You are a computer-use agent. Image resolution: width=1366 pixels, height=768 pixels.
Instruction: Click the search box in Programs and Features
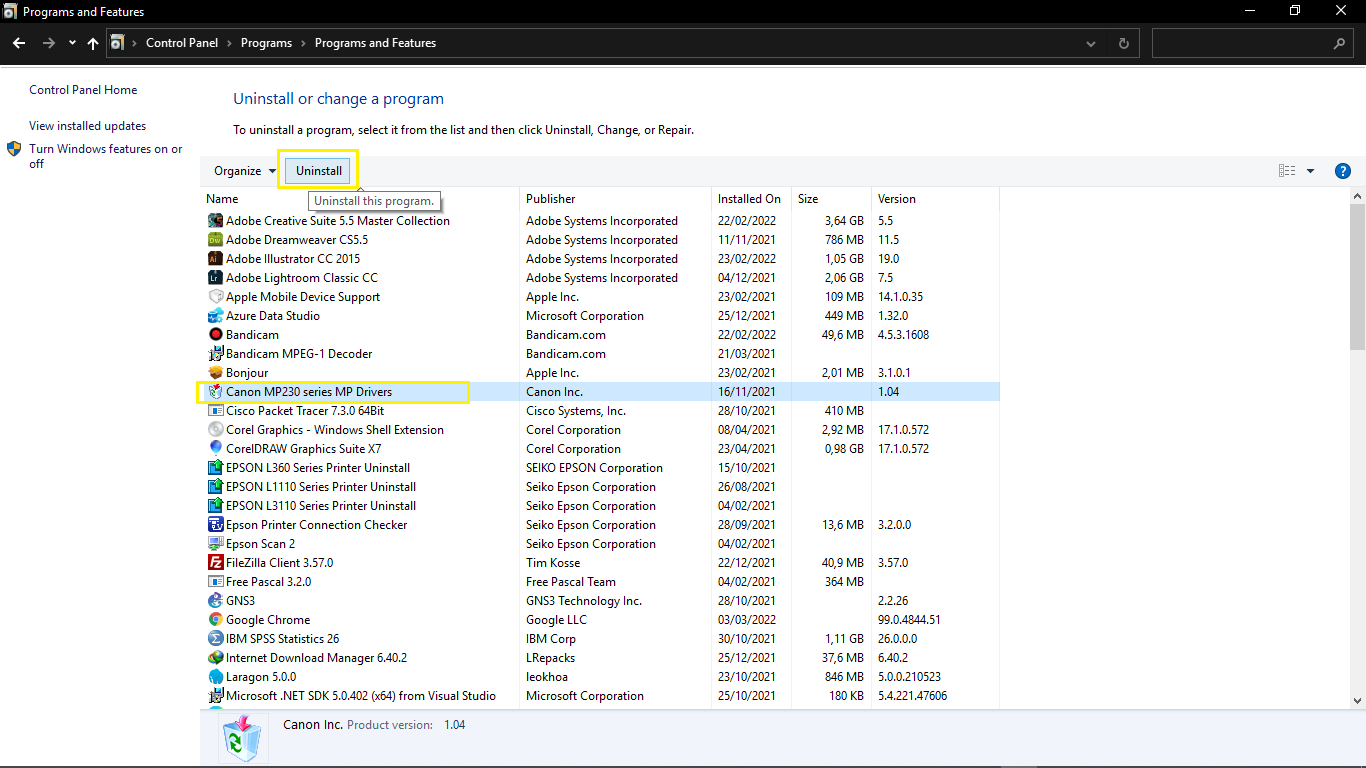[x=1253, y=43]
